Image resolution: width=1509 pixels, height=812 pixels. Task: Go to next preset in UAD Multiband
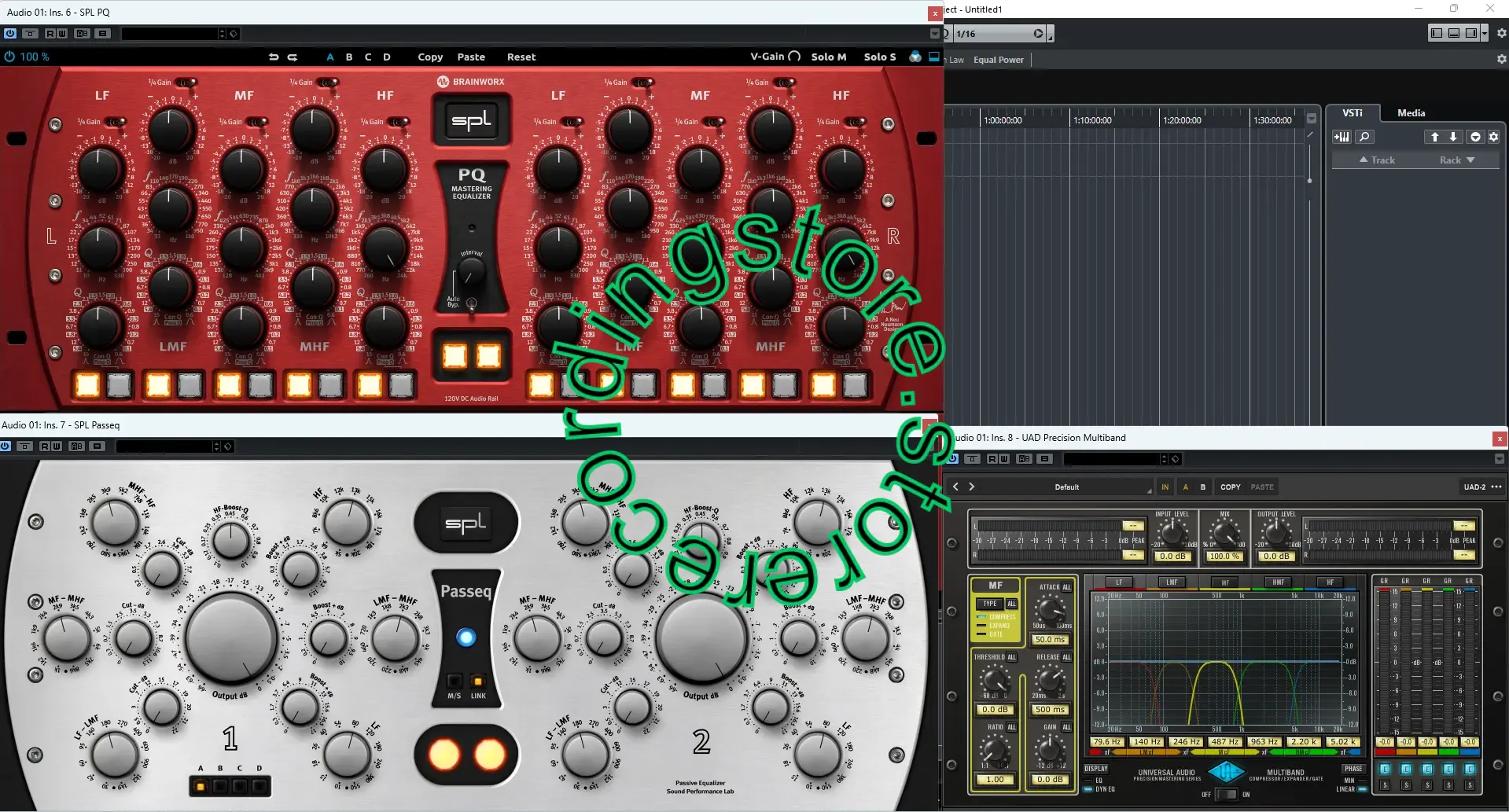pyautogui.click(x=972, y=487)
